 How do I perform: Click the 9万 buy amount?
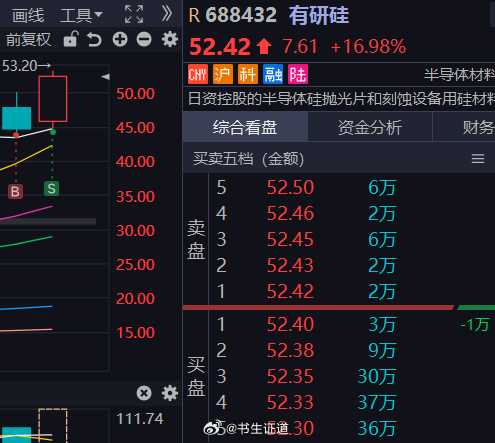tap(382, 350)
